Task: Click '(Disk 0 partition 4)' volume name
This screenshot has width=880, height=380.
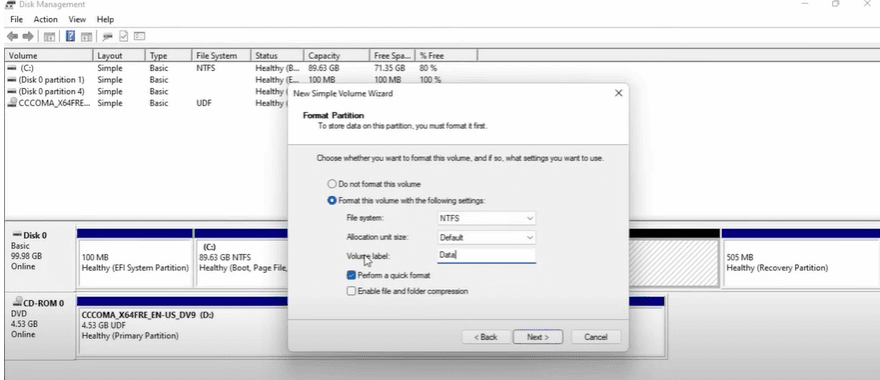Action: click(51, 91)
